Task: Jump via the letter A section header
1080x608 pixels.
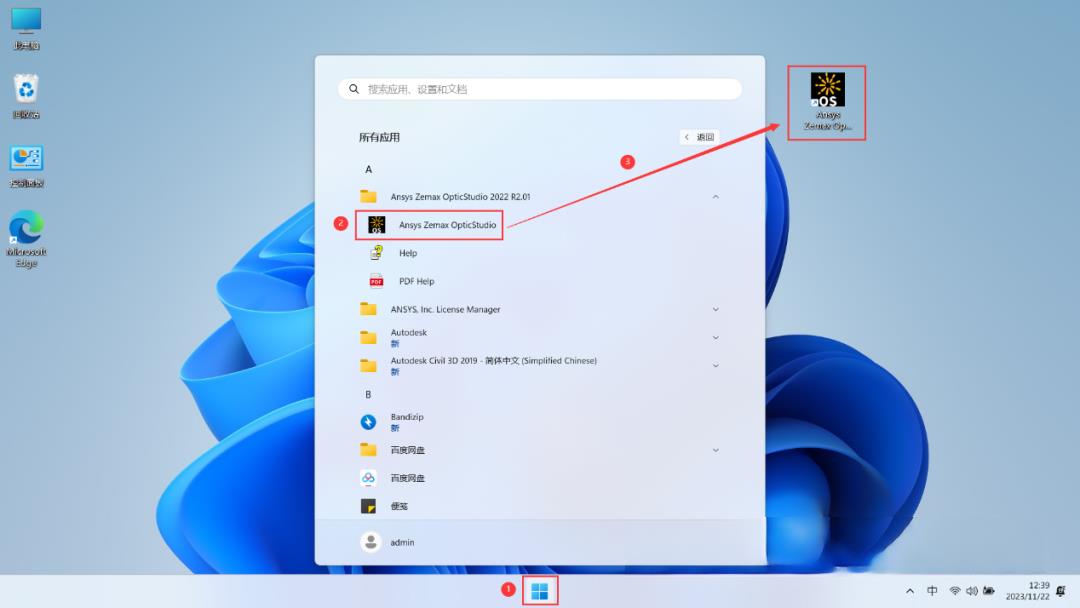Action: click(368, 169)
